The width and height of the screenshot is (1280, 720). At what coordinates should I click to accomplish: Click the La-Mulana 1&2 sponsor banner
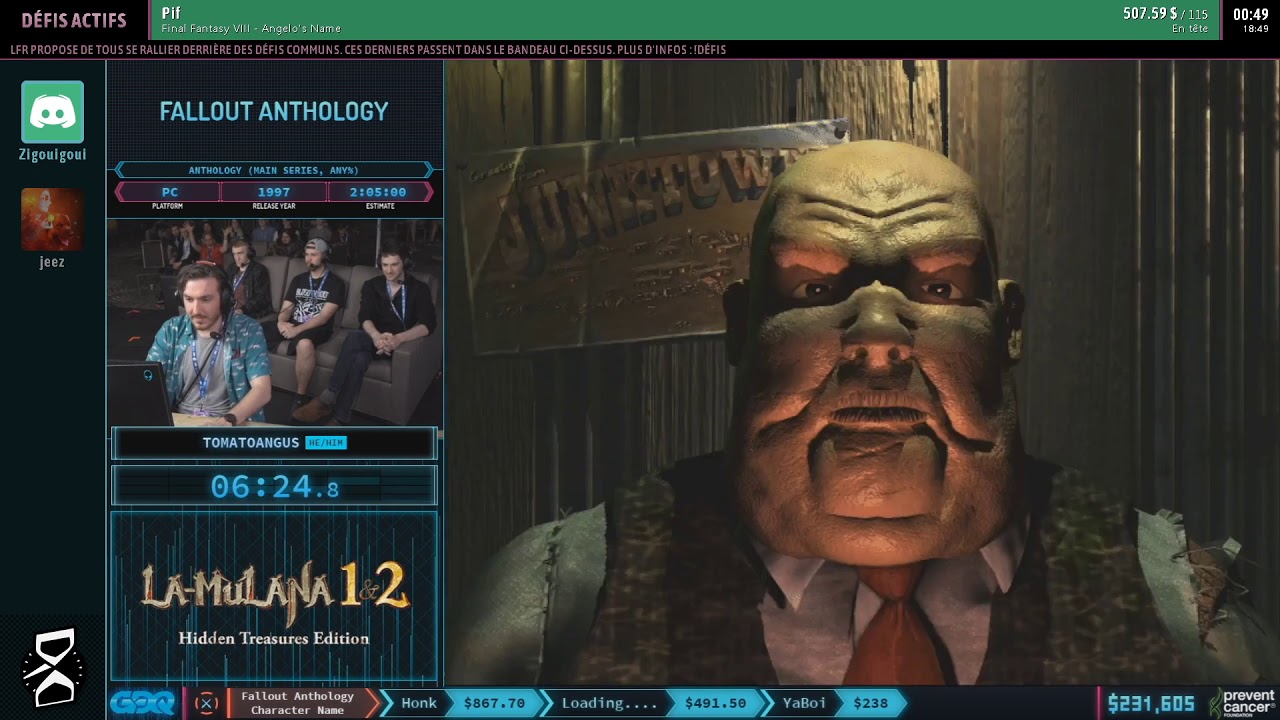[x=274, y=597]
